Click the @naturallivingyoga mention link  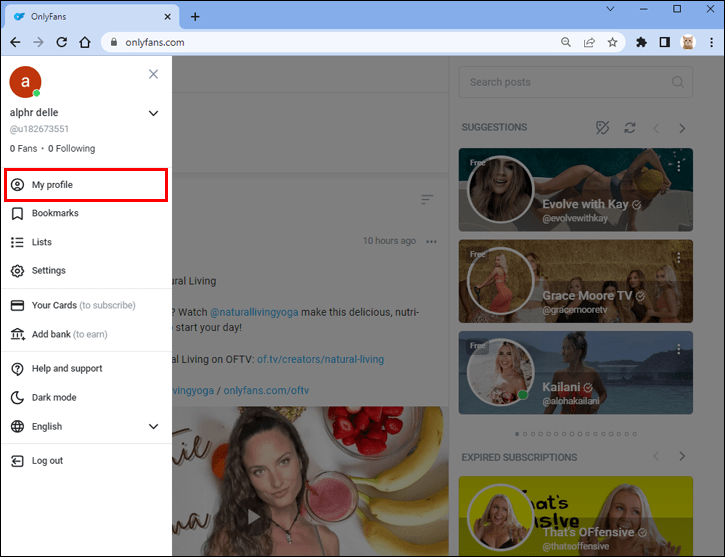tap(254, 312)
